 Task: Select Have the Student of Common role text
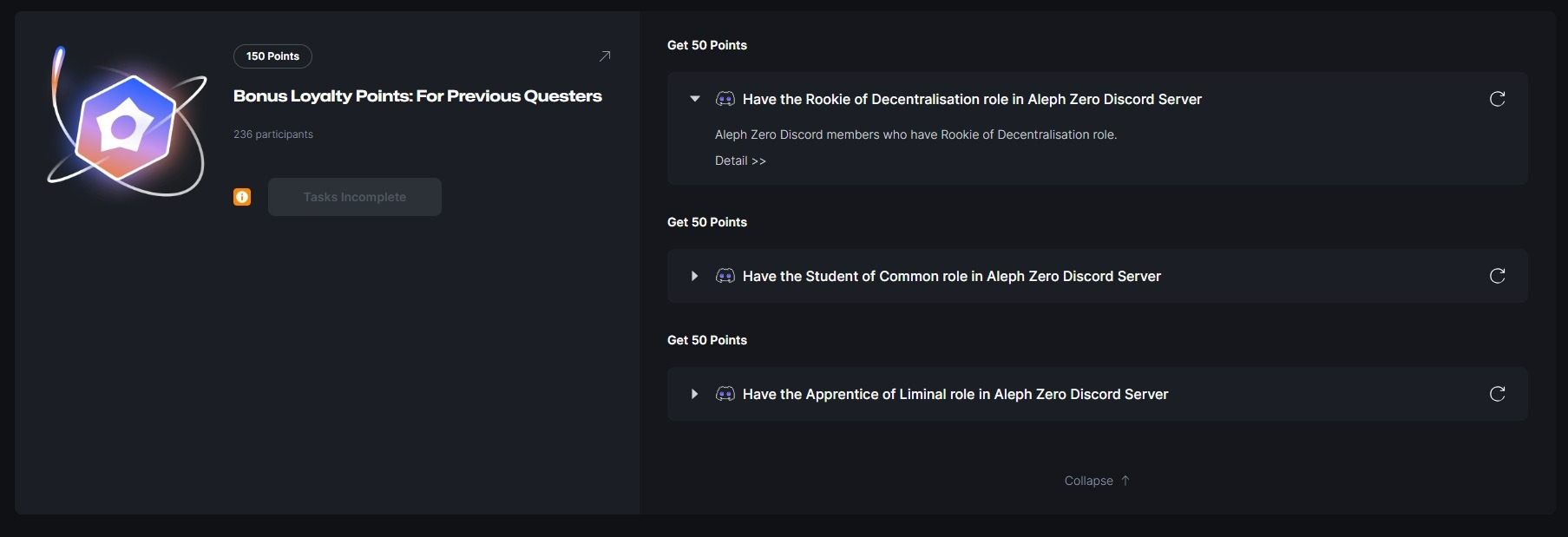pos(951,276)
